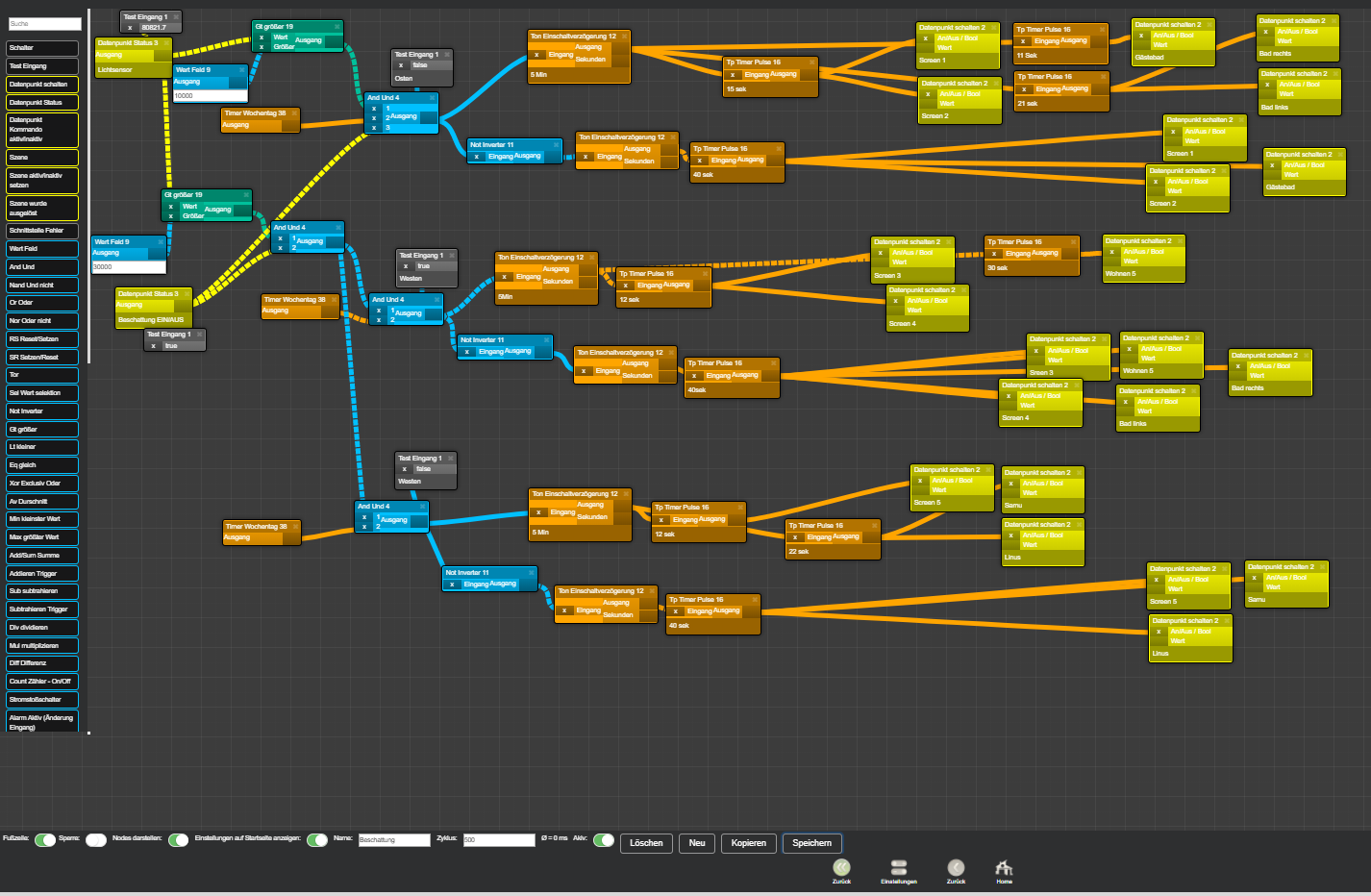Click the Home icon in footer

(1004, 868)
